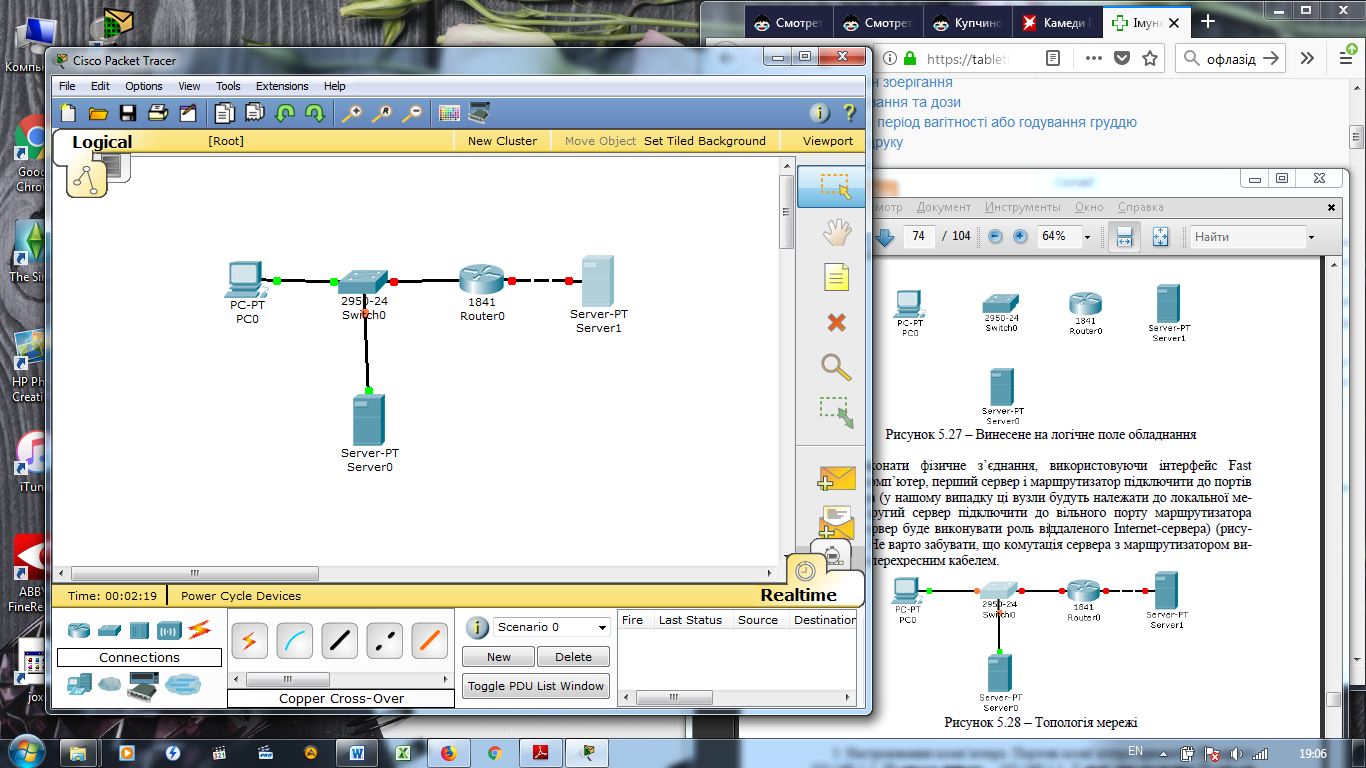The image size is (1366, 768).
Task: Add Simple PDU envelope tool
Action: (x=837, y=479)
